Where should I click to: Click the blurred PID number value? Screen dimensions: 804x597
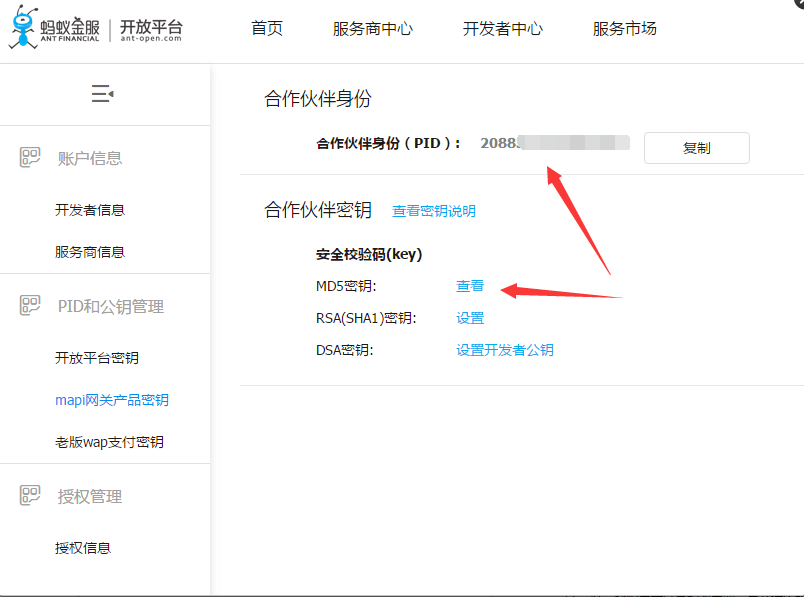[555, 143]
